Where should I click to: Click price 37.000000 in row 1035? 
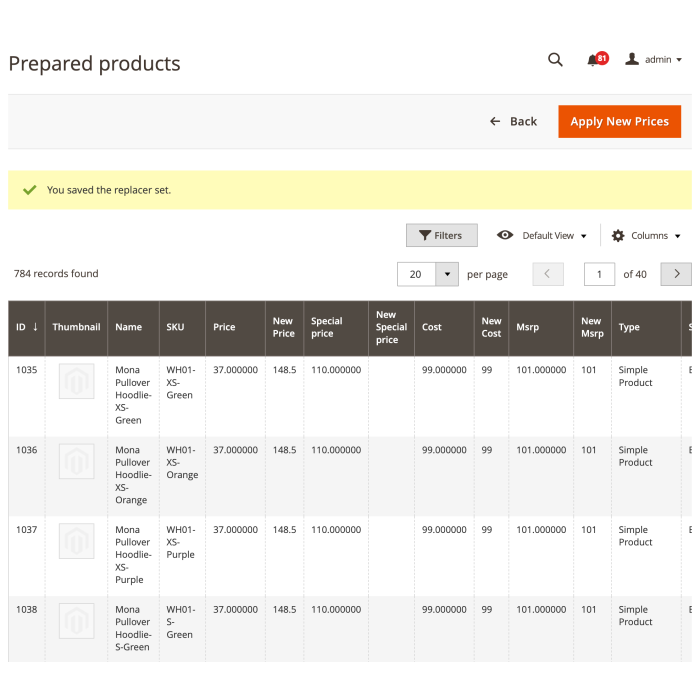(x=235, y=370)
